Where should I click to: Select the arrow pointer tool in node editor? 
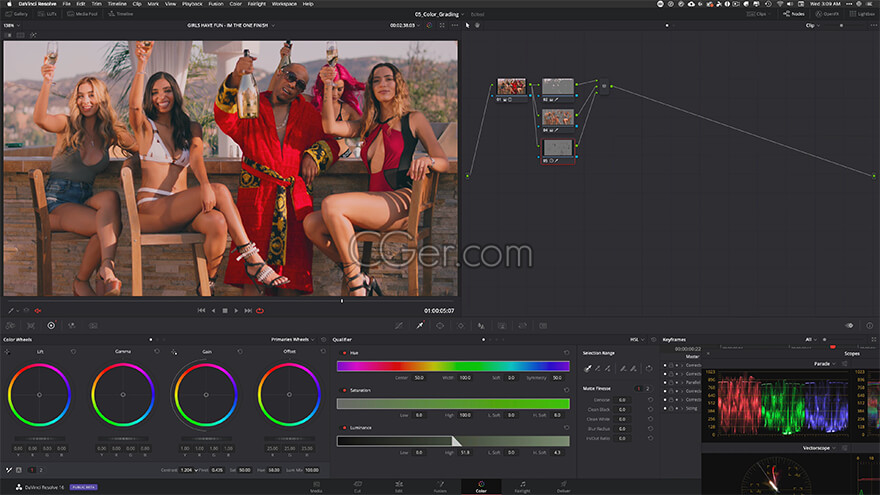coord(468,25)
